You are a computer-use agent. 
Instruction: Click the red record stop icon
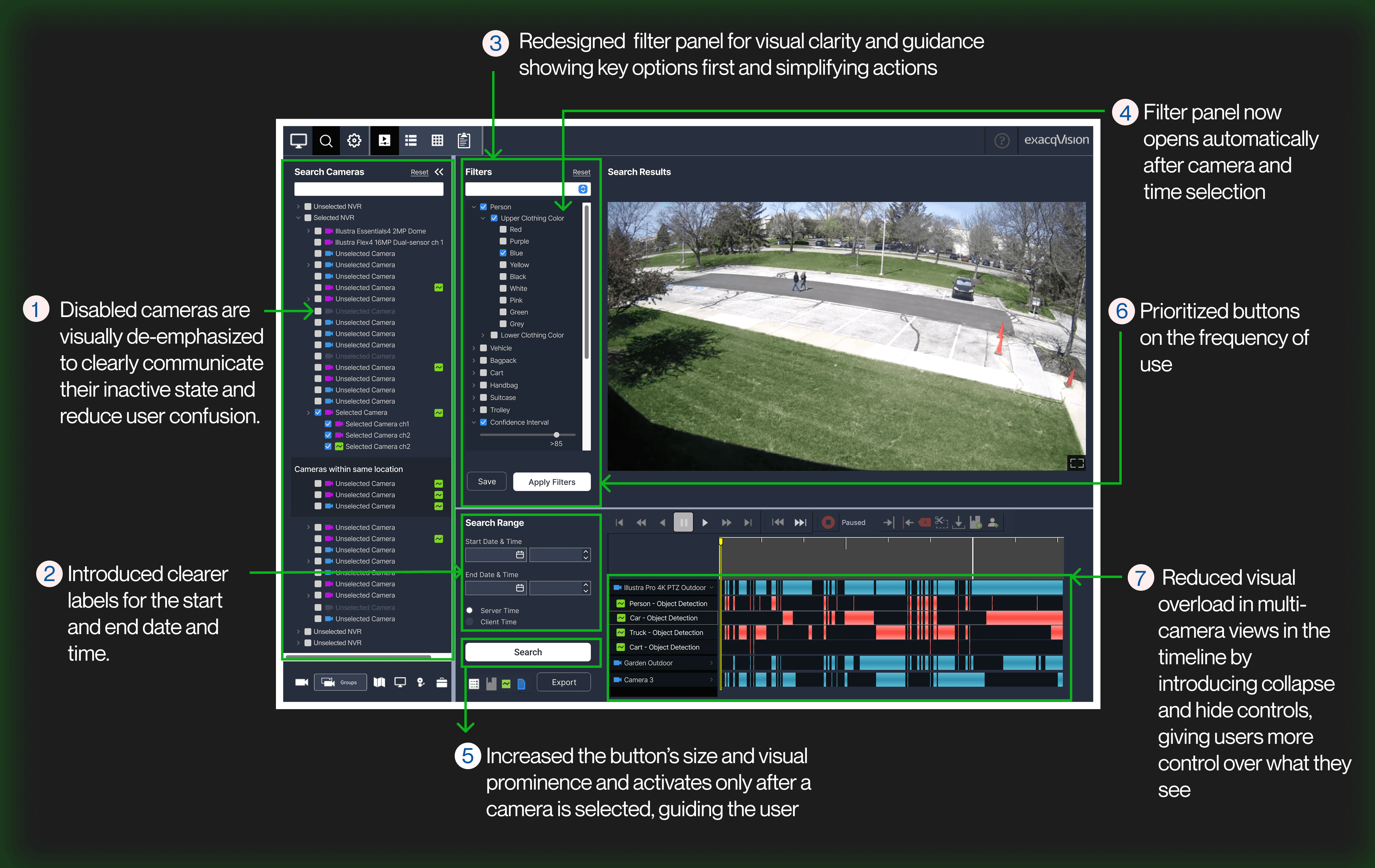[x=828, y=522]
